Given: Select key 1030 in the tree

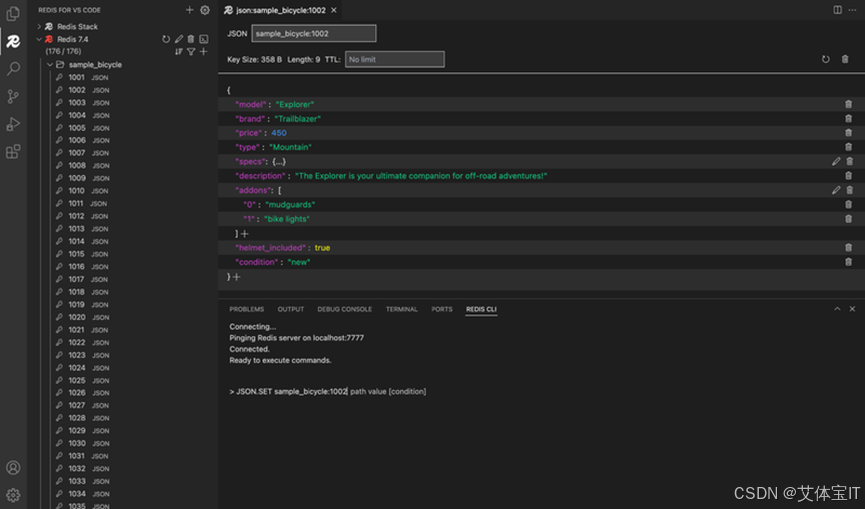Looking at the screenshot, I should (77, 443).
